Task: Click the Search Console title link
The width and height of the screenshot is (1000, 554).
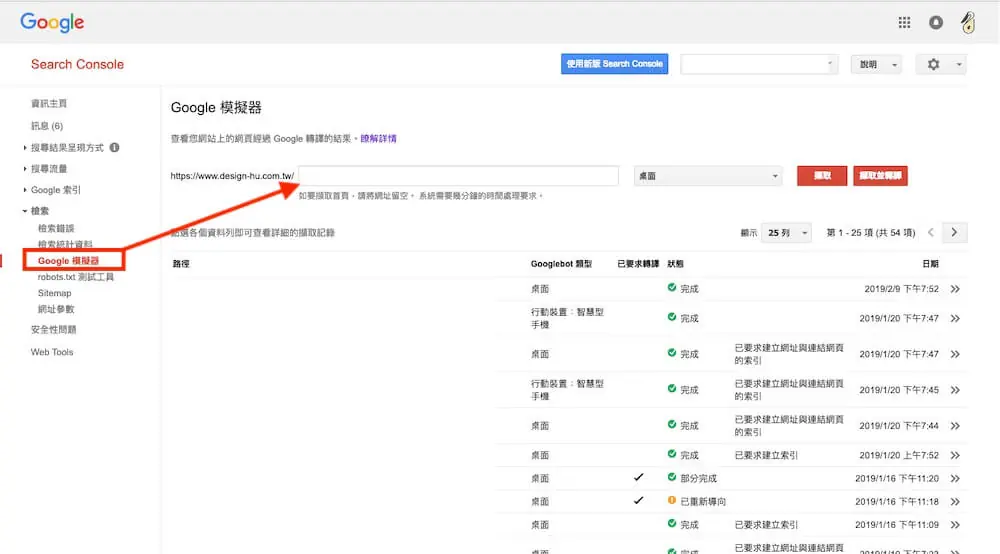Action: click(x=77, y=64)
